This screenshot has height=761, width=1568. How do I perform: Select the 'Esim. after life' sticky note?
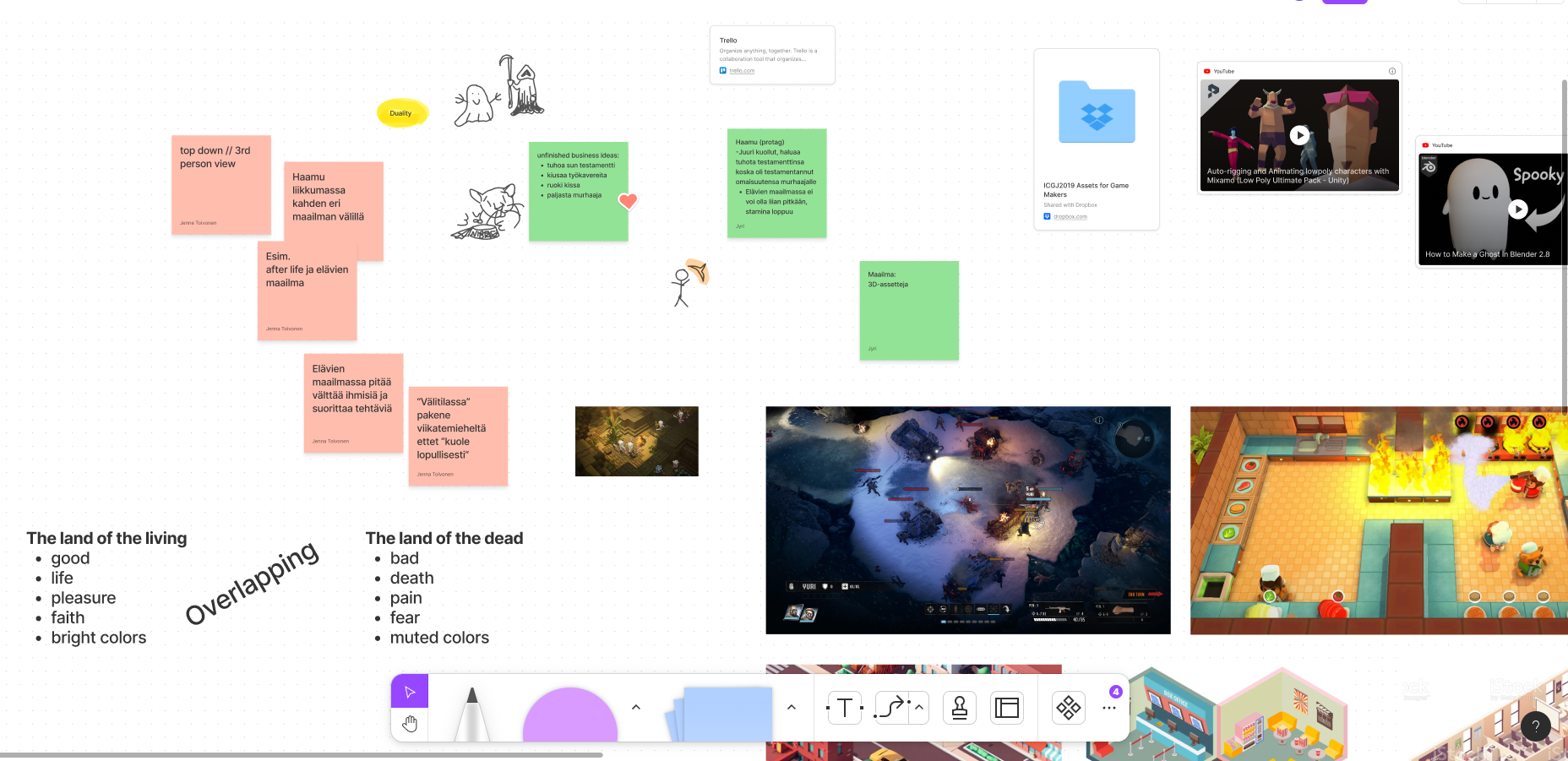308,291
